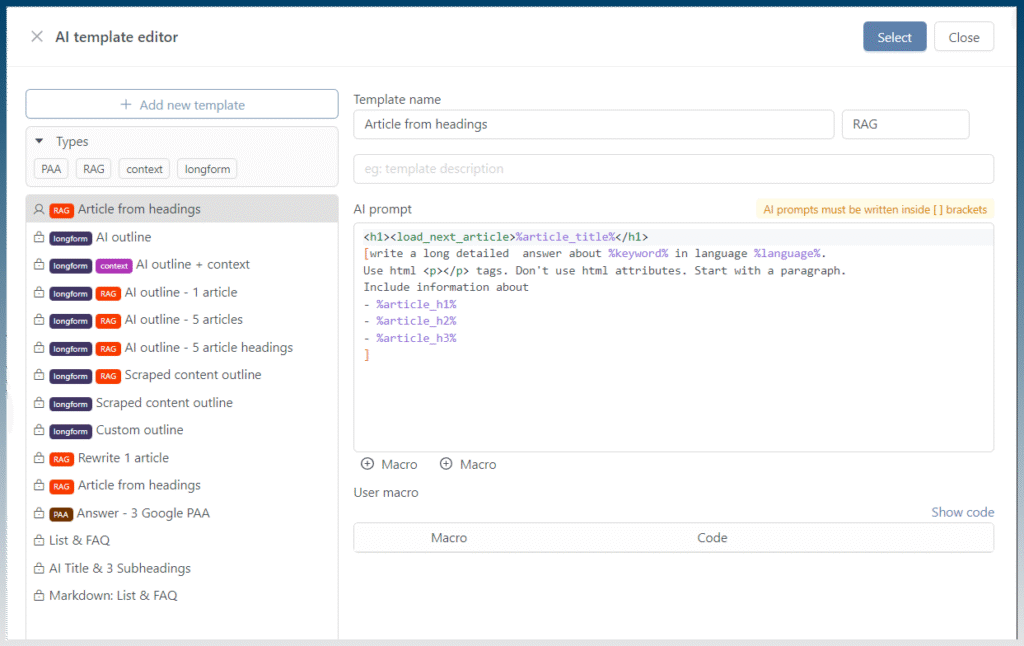Open the Custom outline template
Viewport: 1024px width, 646px height.
click(182, 430)
